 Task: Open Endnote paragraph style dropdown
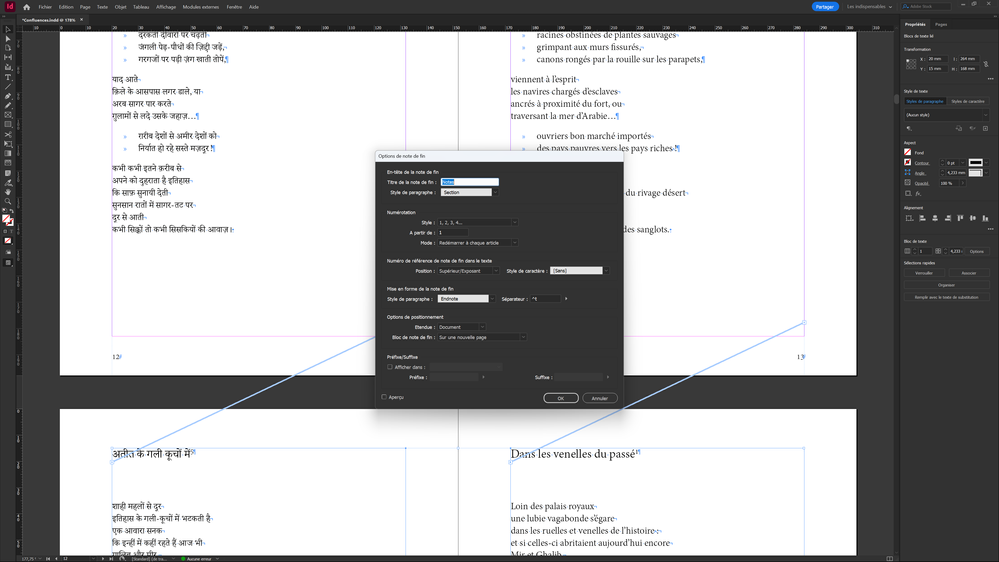coord(466,299)
